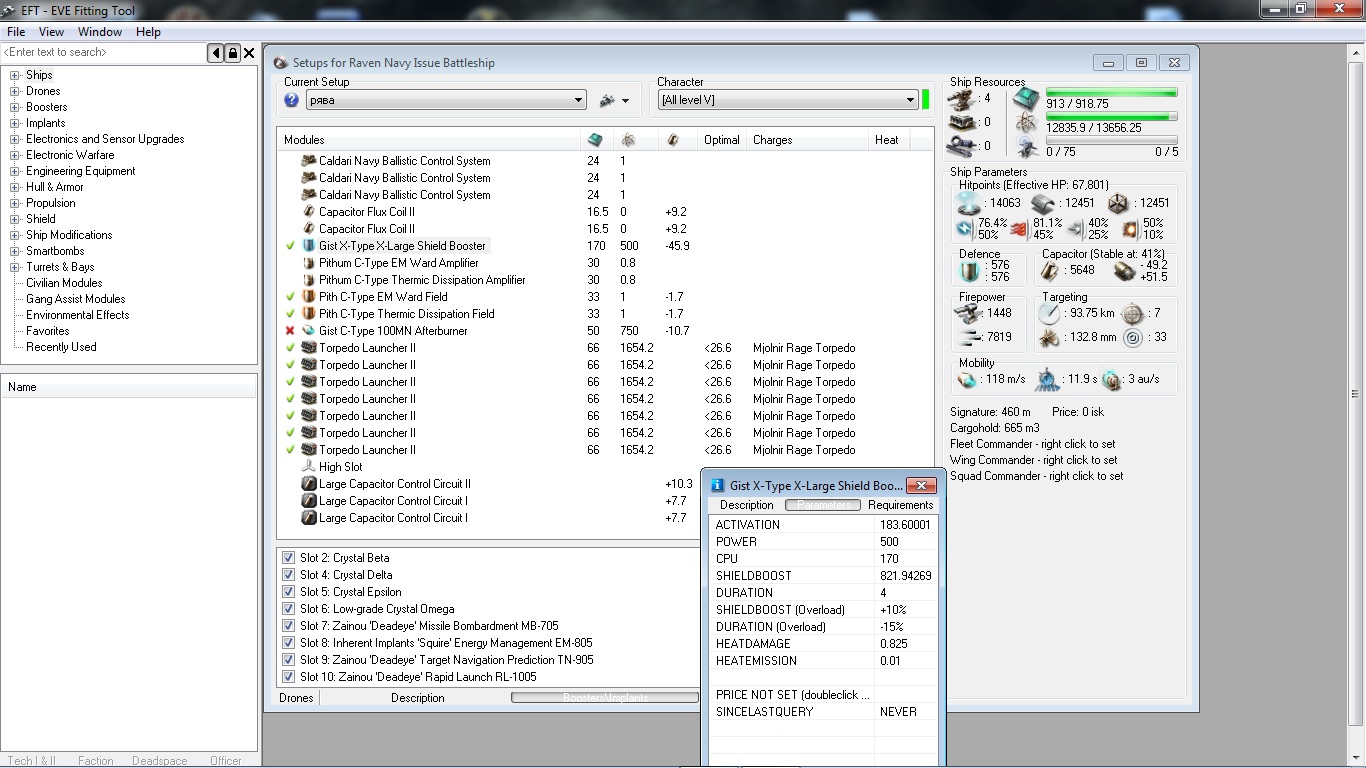The height and width of the screenshot is (768, 1366).
Task: Click the Gist X-Type X-Large Shield Booster icon
Action: pyautogui.click(x=309, y=246)
